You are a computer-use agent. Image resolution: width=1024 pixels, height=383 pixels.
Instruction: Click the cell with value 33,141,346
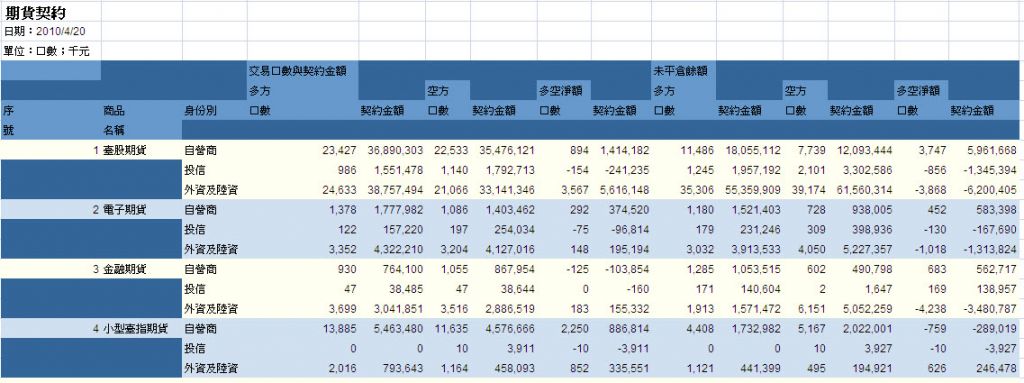point(507,190)
